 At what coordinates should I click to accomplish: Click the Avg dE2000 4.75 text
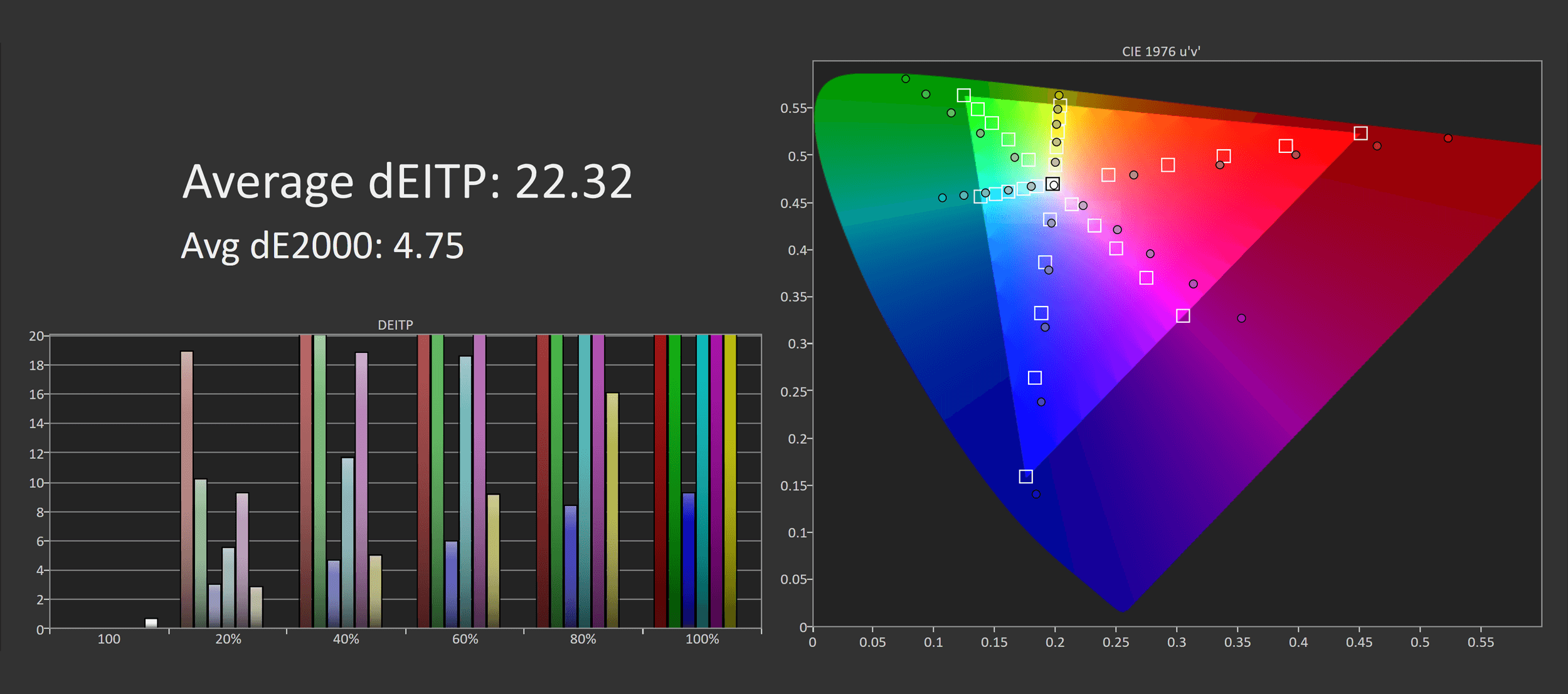(322, 246)
